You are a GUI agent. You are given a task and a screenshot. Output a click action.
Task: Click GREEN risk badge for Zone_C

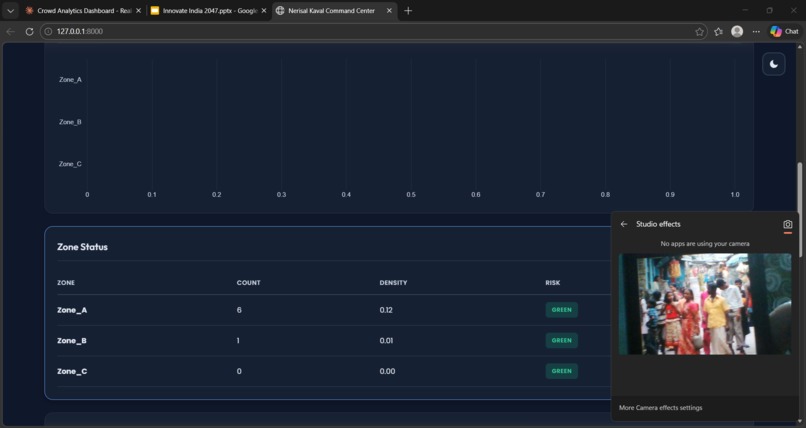[561, 371]
